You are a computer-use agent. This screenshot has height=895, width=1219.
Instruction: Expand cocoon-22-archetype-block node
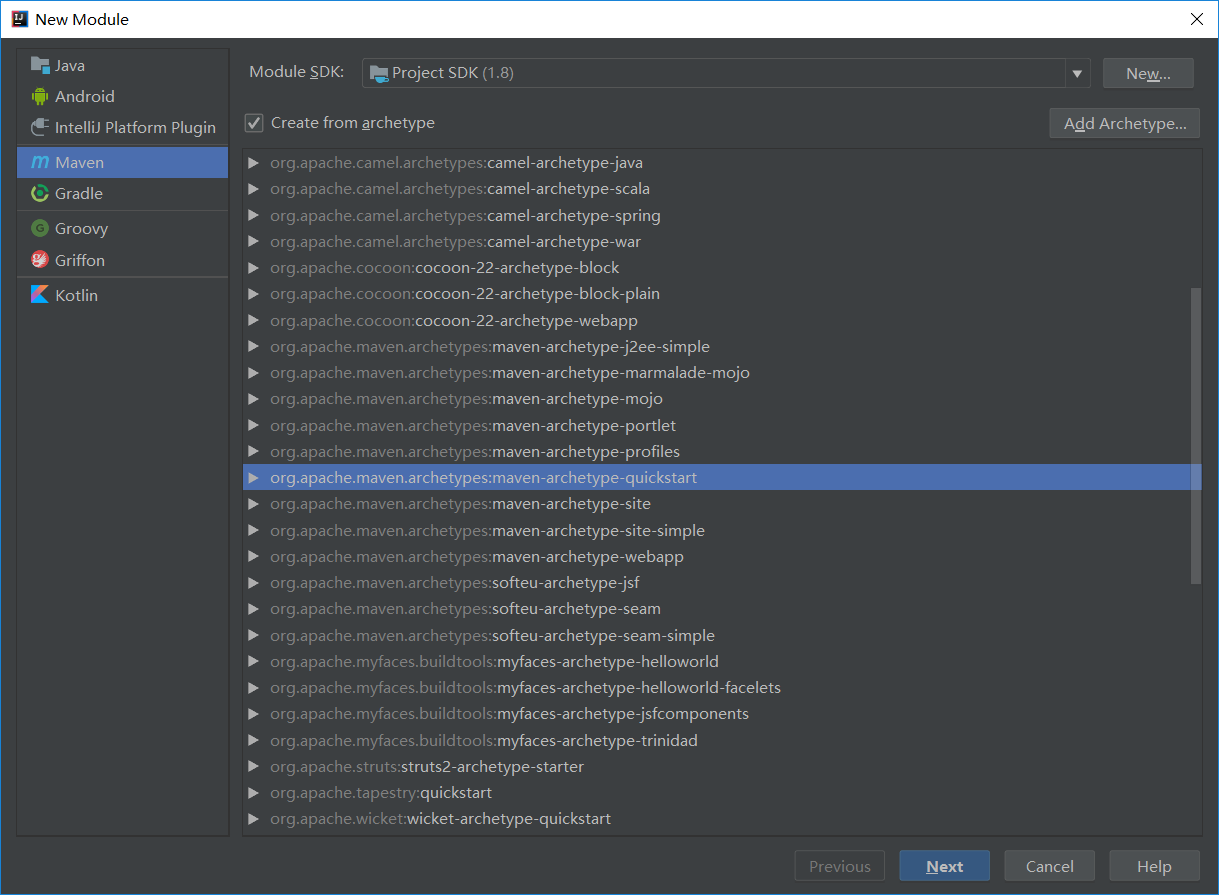(253, 268)
